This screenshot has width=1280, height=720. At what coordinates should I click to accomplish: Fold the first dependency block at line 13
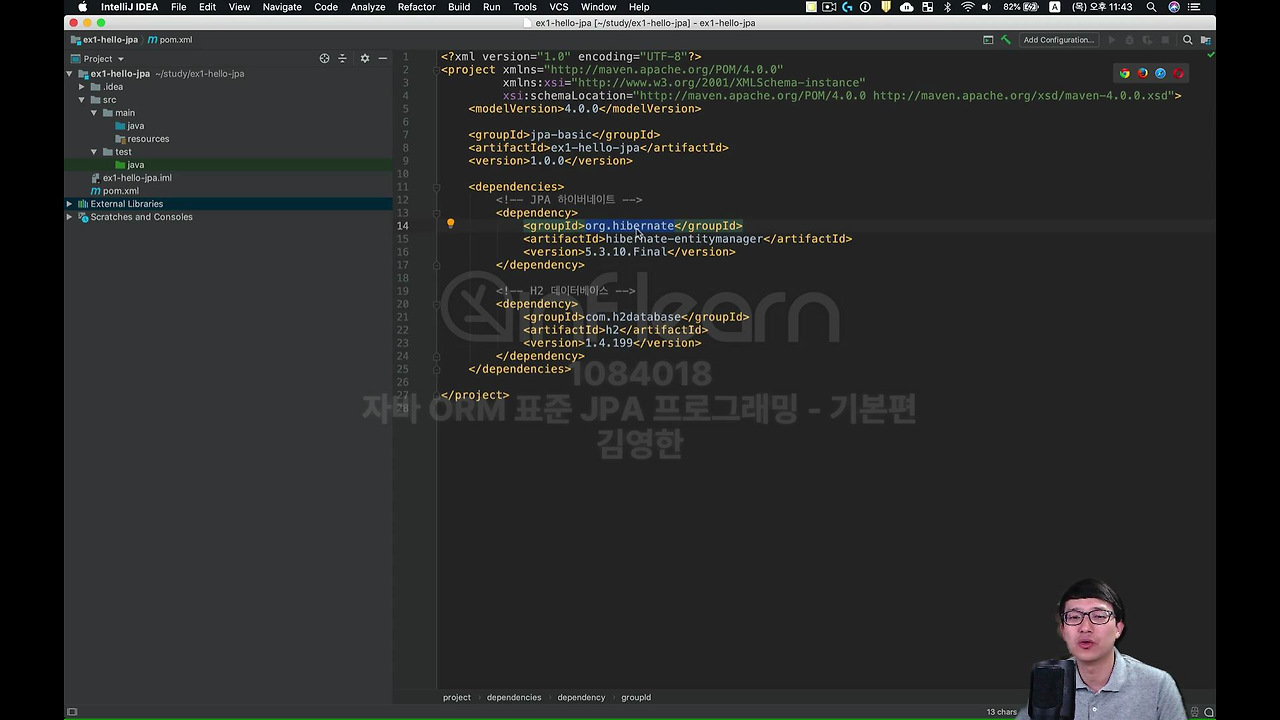[x=437, y=213]
